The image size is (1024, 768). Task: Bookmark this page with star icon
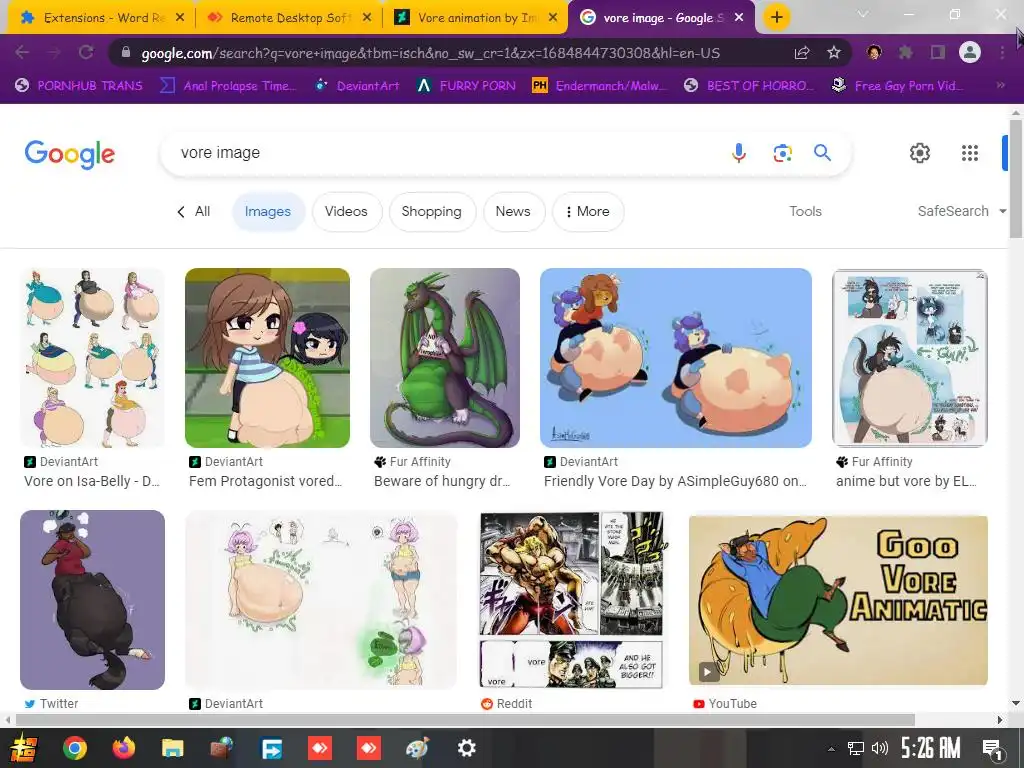click(834, 52)
